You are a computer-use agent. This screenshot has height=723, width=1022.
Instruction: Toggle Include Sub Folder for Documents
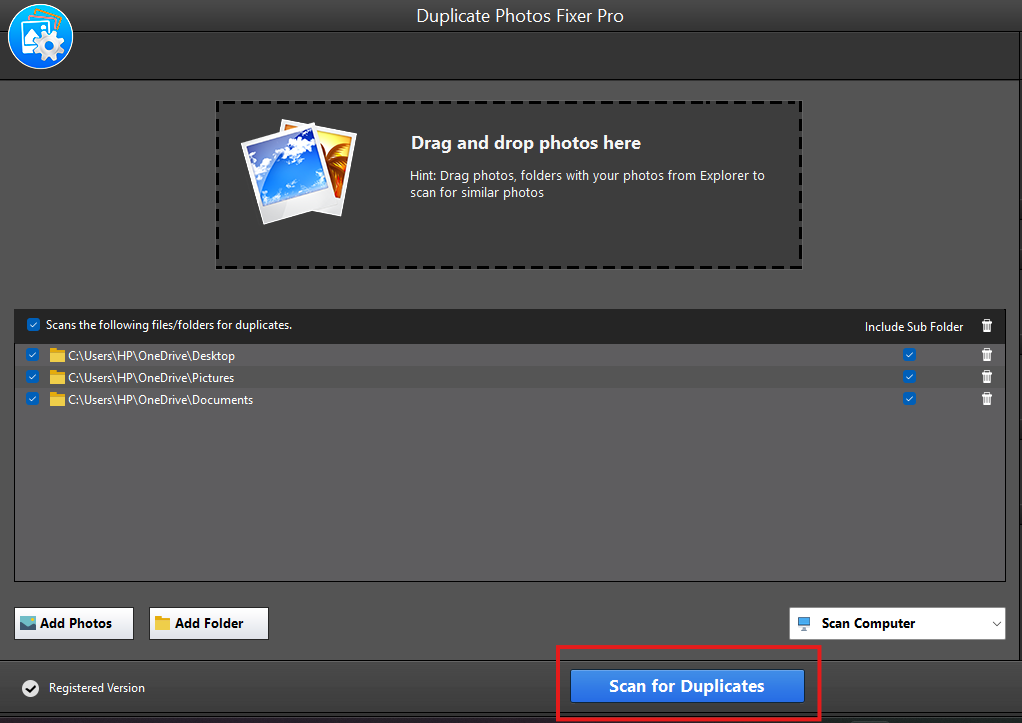(909, 398)
